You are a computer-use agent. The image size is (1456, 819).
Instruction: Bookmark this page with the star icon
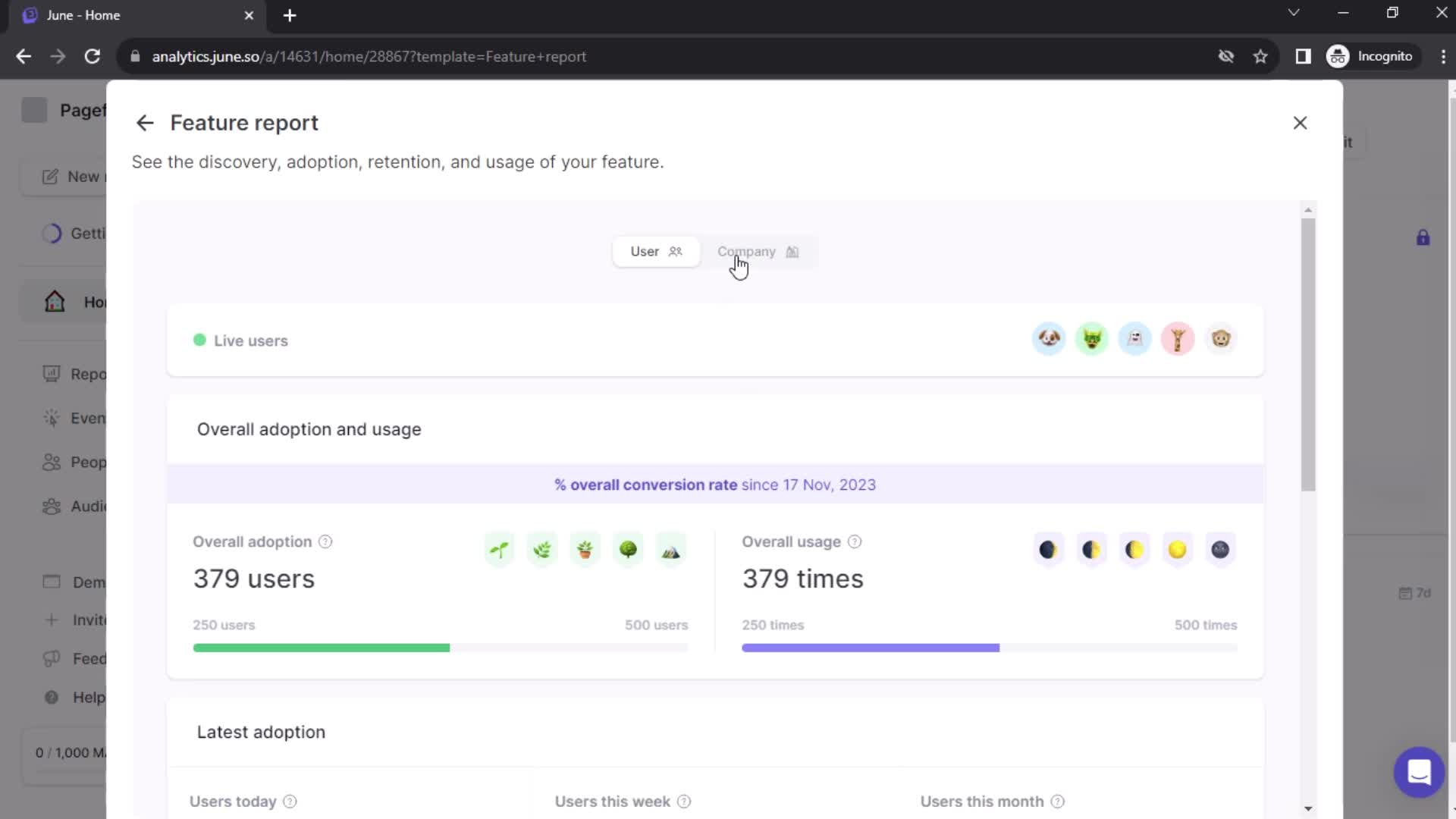[1260, 56]
